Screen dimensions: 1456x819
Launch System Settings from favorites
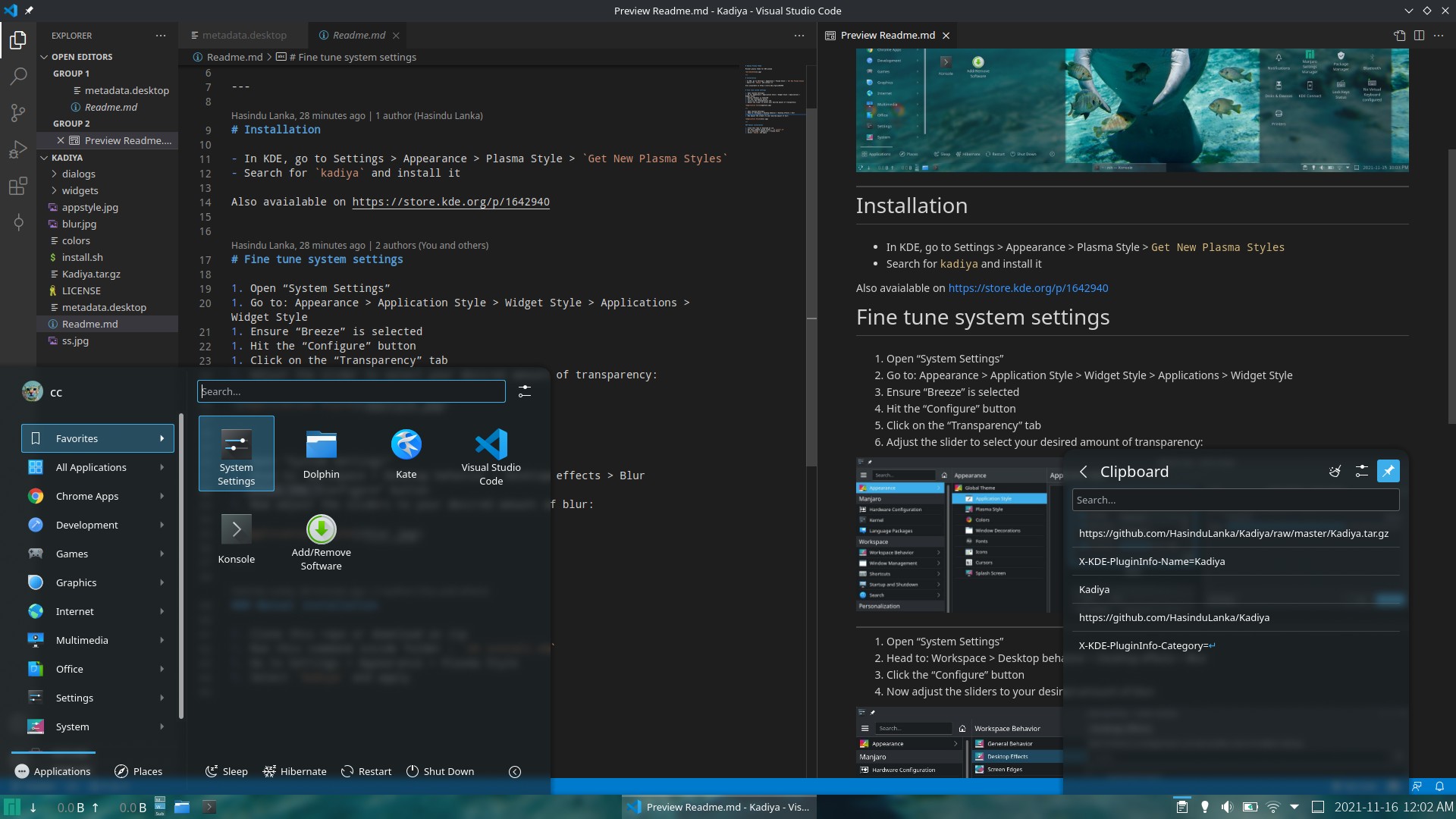(237, 453)
